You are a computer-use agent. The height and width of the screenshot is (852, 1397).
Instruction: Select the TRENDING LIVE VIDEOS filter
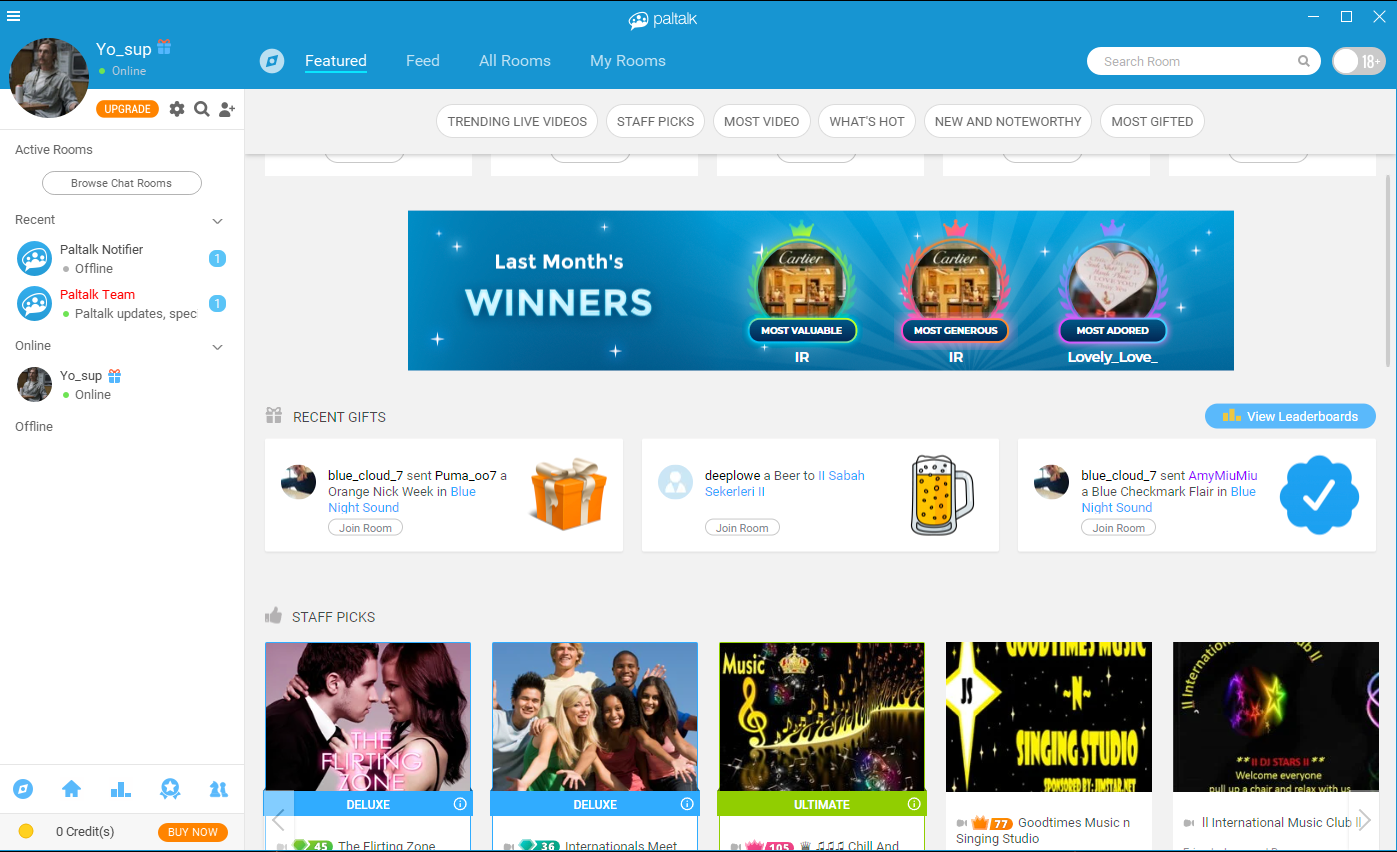tap(517, 121)
